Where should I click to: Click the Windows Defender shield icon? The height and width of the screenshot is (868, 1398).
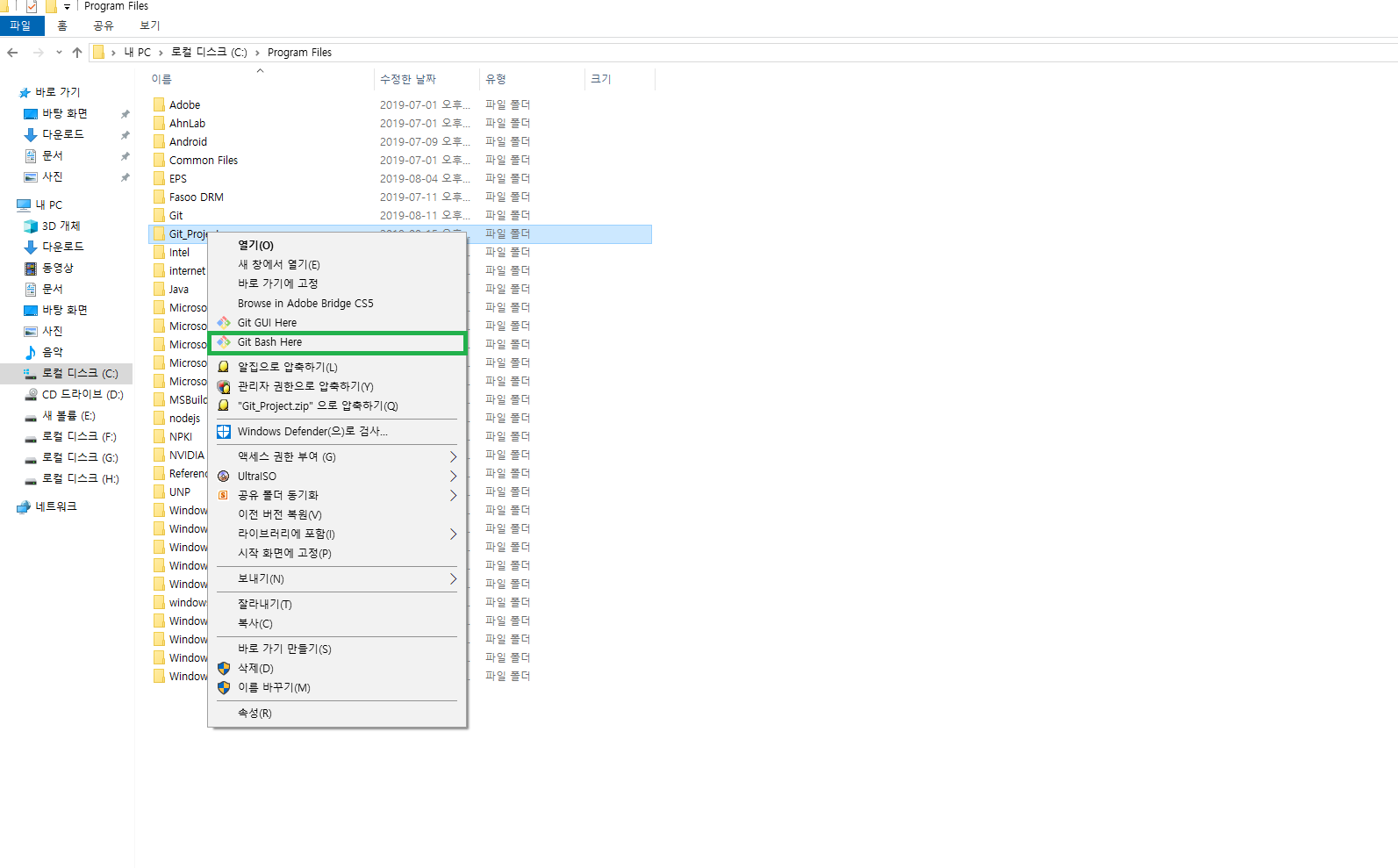tap(224, 432)
